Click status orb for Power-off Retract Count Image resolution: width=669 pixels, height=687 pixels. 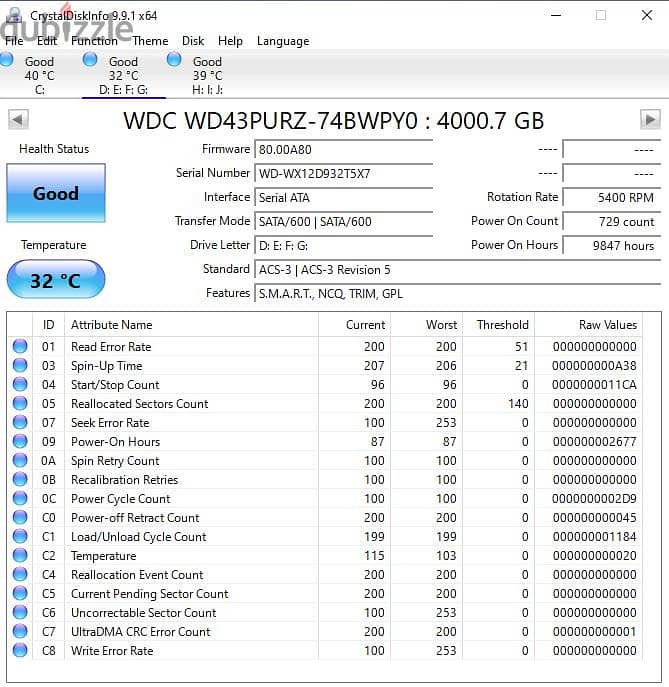(x=20, y=517)
